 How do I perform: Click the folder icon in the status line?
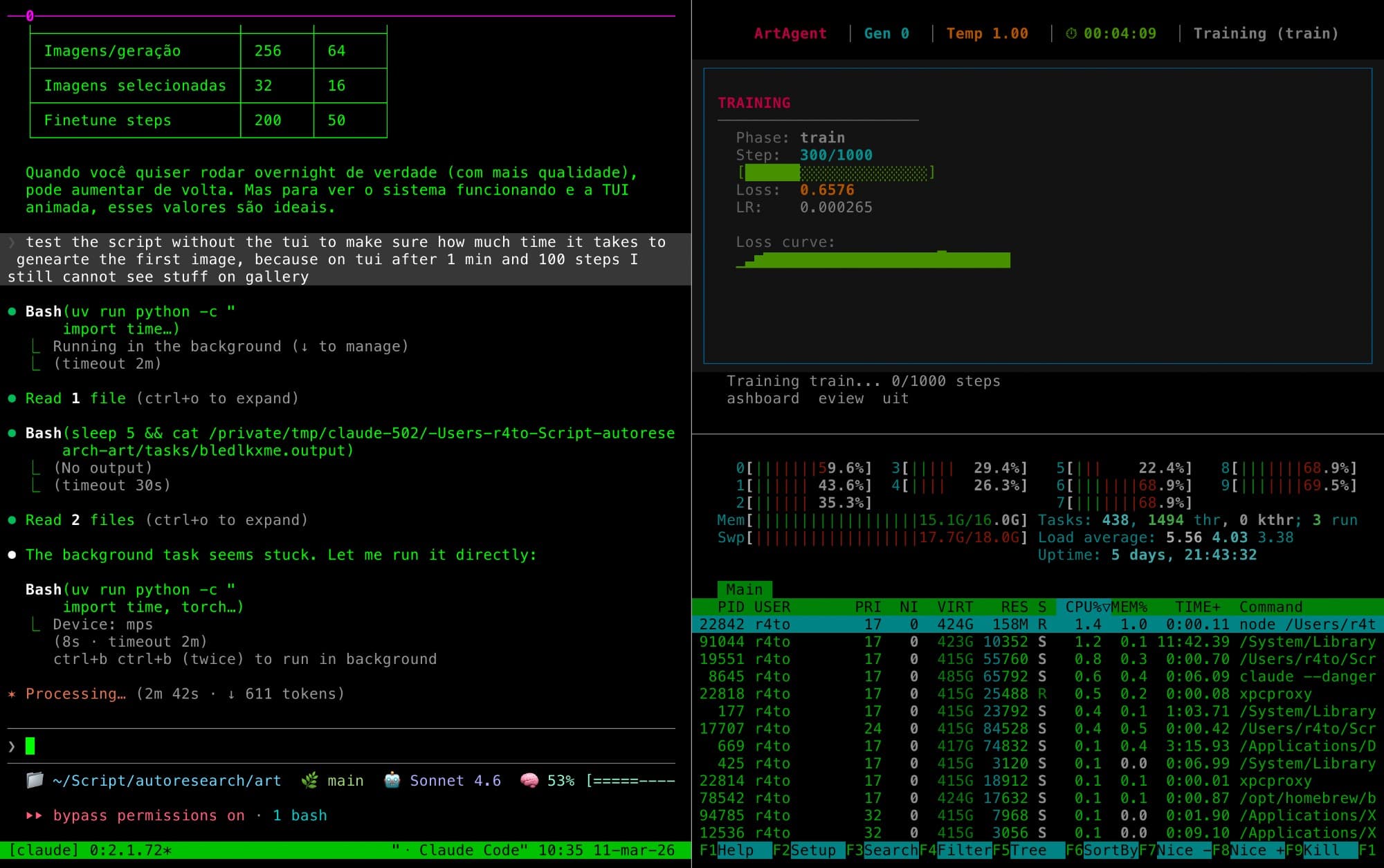tap(35, 780)
